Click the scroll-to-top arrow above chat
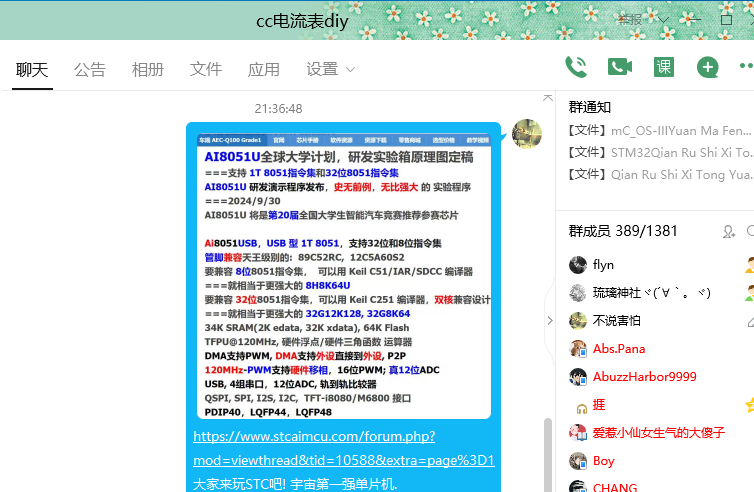The width and height of the screenshot is (754, 492). pyautogui.click(x=548, y=98)
